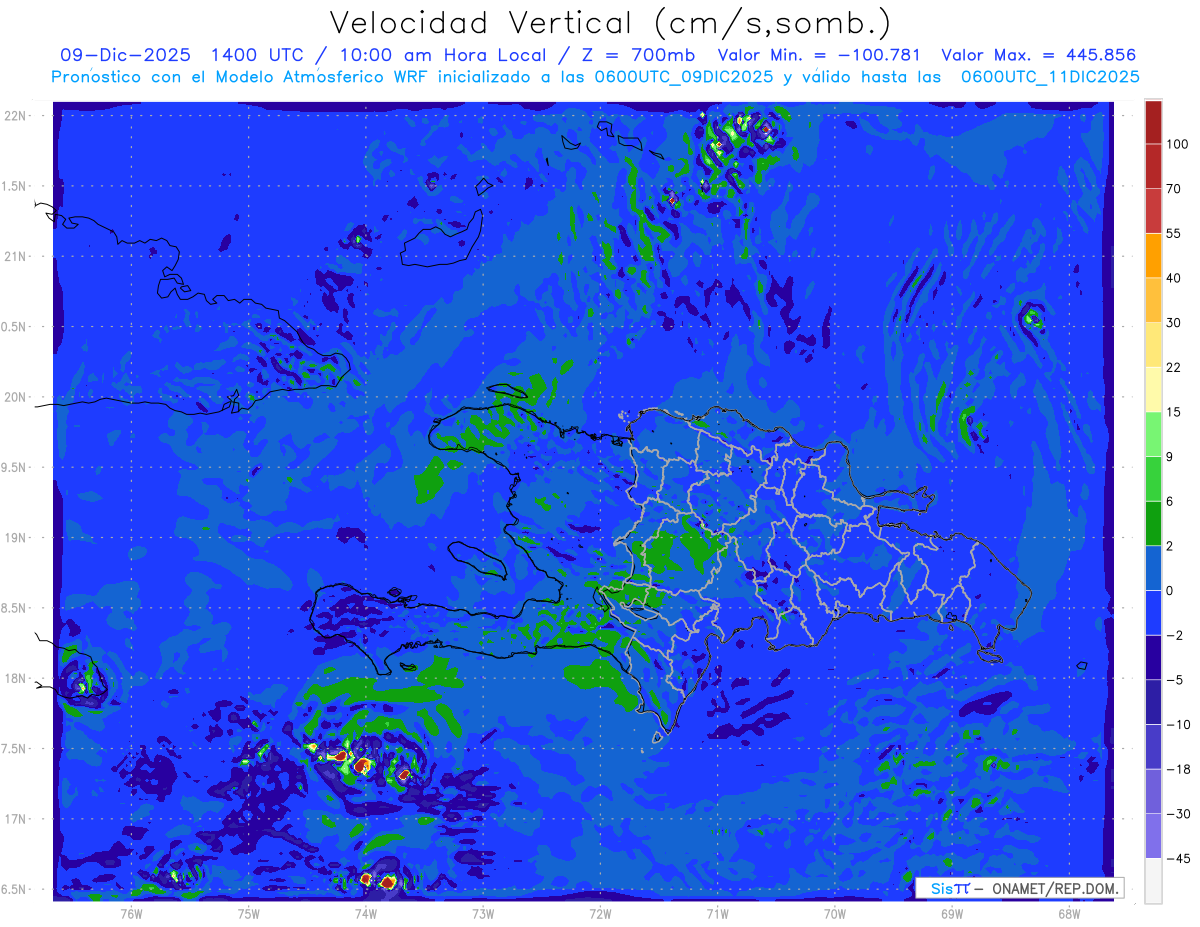Screen dimensions: 1200x927
Task: Click the light green swatch between 9 and 15
Action: coord(1153,434)
